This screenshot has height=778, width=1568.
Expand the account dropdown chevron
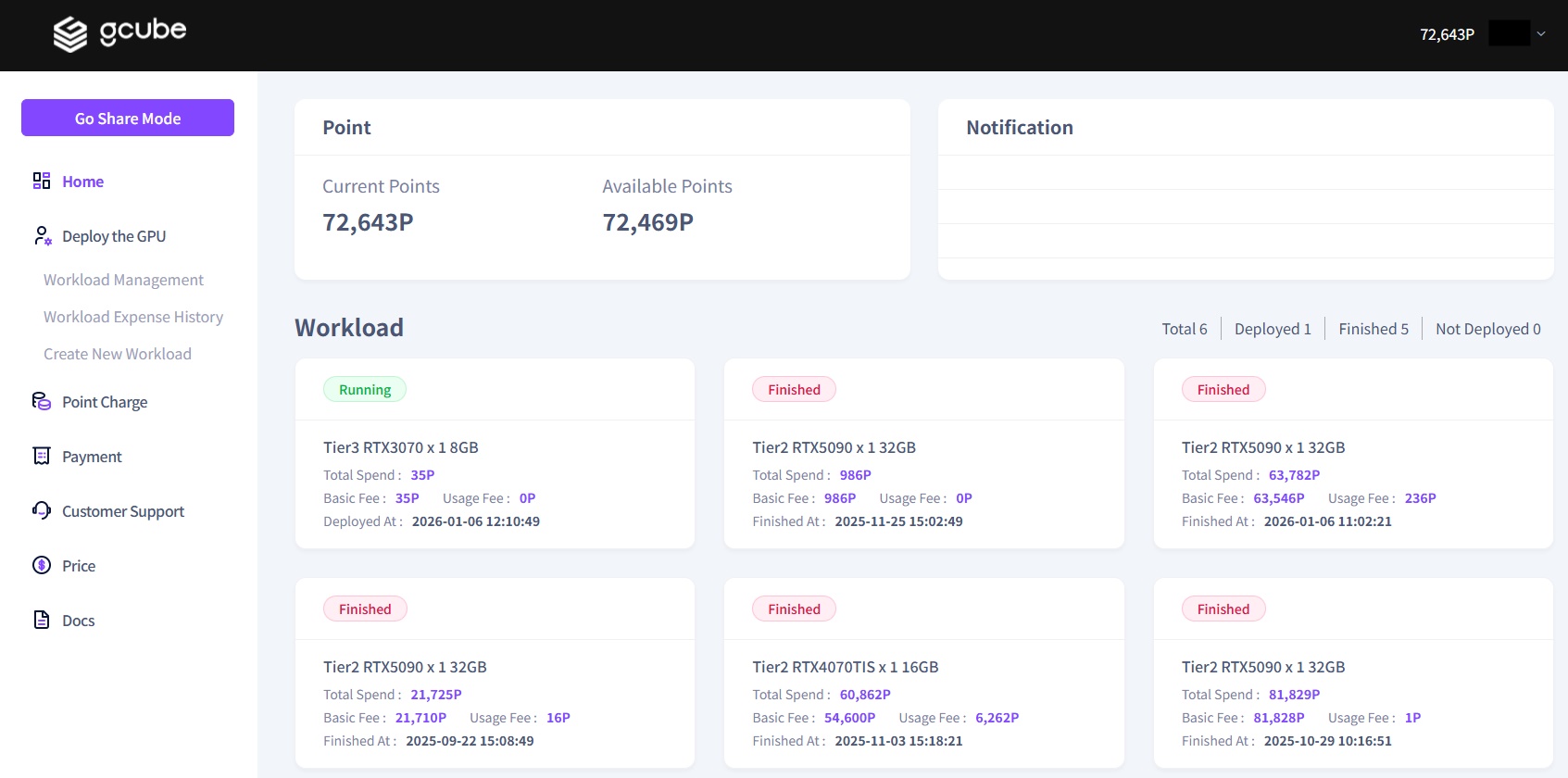click(x=1541, y=34)
